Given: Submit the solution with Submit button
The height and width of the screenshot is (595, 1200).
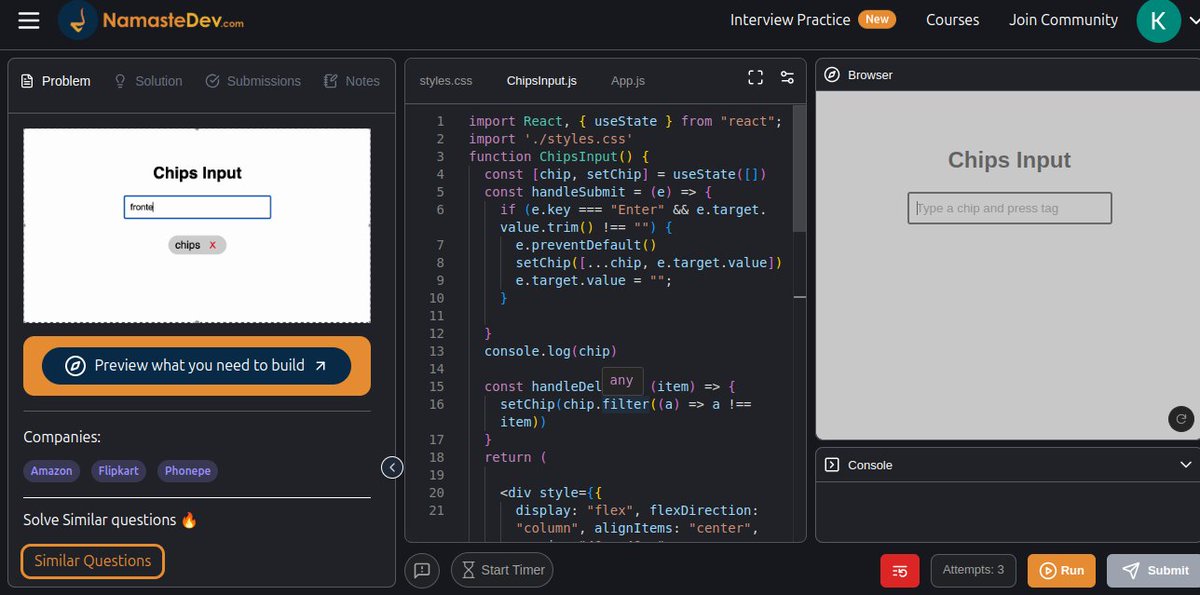Looking at the screenshot, I should click(1153, 570).
